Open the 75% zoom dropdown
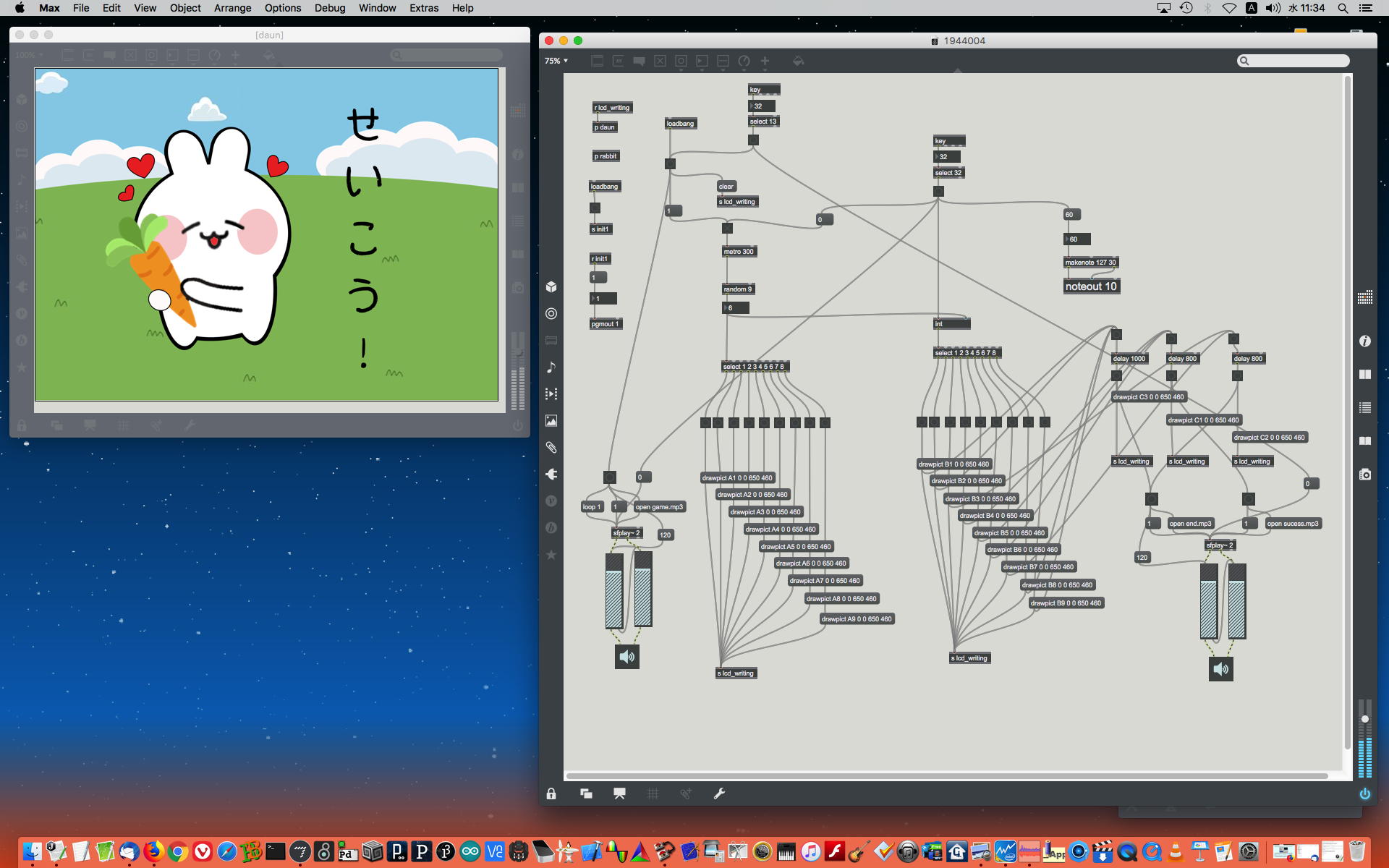The image size is (1389, 868). coord(556,61)
